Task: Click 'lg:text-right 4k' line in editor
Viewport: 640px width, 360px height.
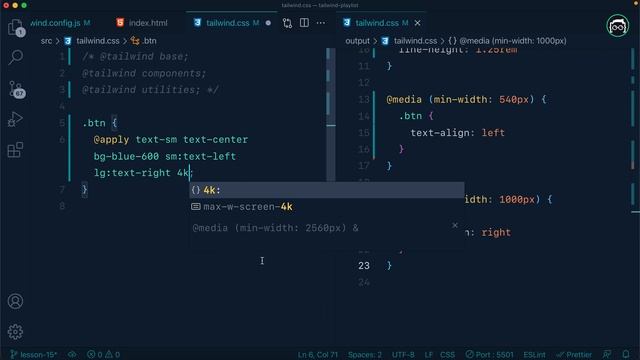Action: pyautogui.click(x=141, y=173)
